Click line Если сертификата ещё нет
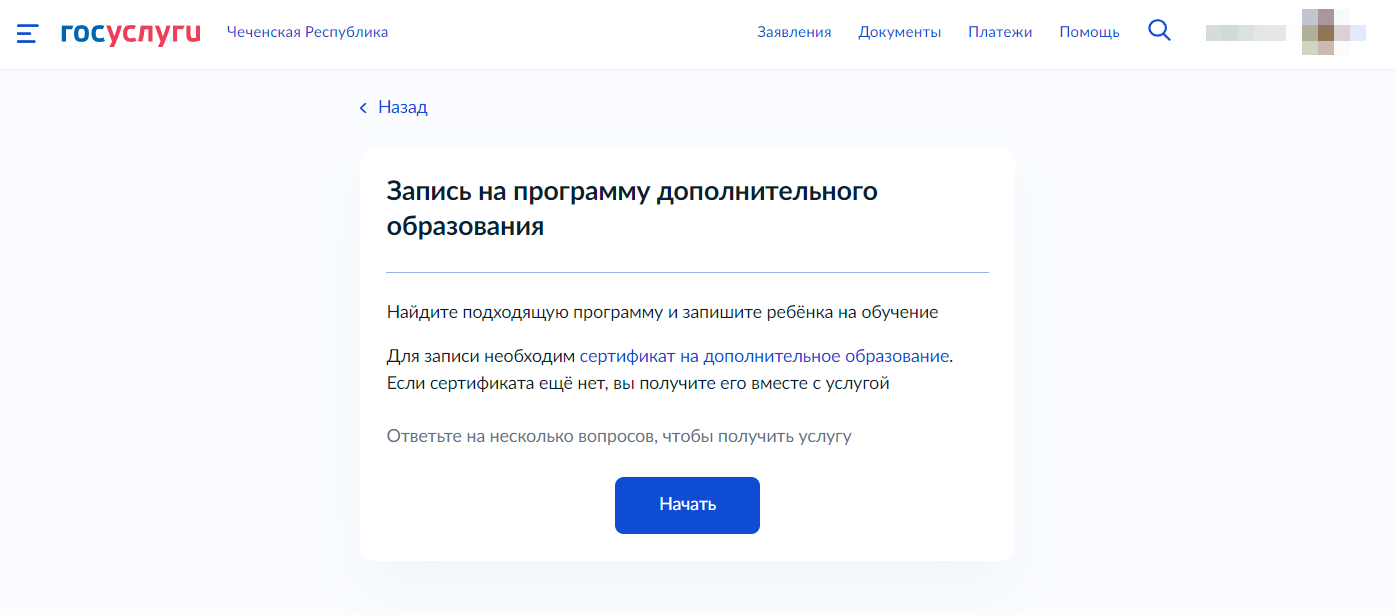The height and width of the screenshot is (615, 1397). tap(637, 383)
